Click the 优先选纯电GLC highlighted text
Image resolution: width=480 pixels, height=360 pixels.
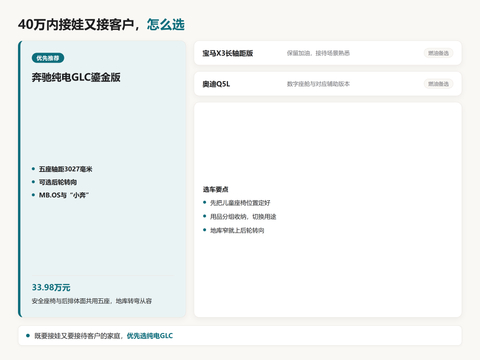pyautogui.click(x=150, y=336)
